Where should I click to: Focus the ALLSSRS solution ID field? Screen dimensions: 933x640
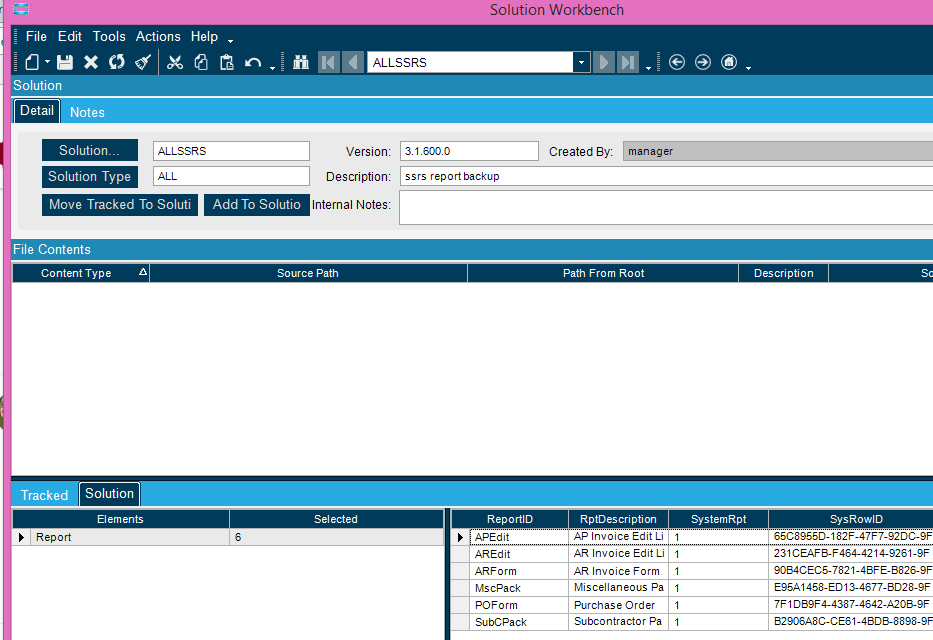click(x=231, y=151)
